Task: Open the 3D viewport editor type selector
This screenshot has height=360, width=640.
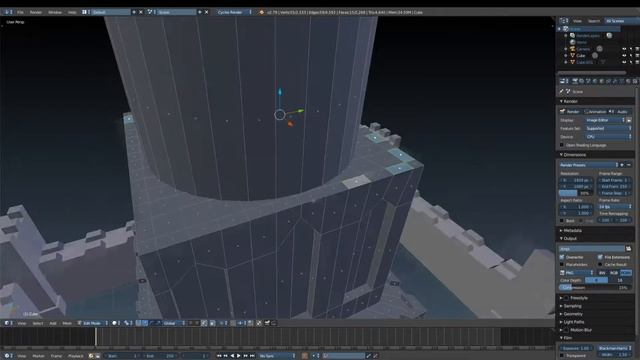Action: tap(8, 323)
